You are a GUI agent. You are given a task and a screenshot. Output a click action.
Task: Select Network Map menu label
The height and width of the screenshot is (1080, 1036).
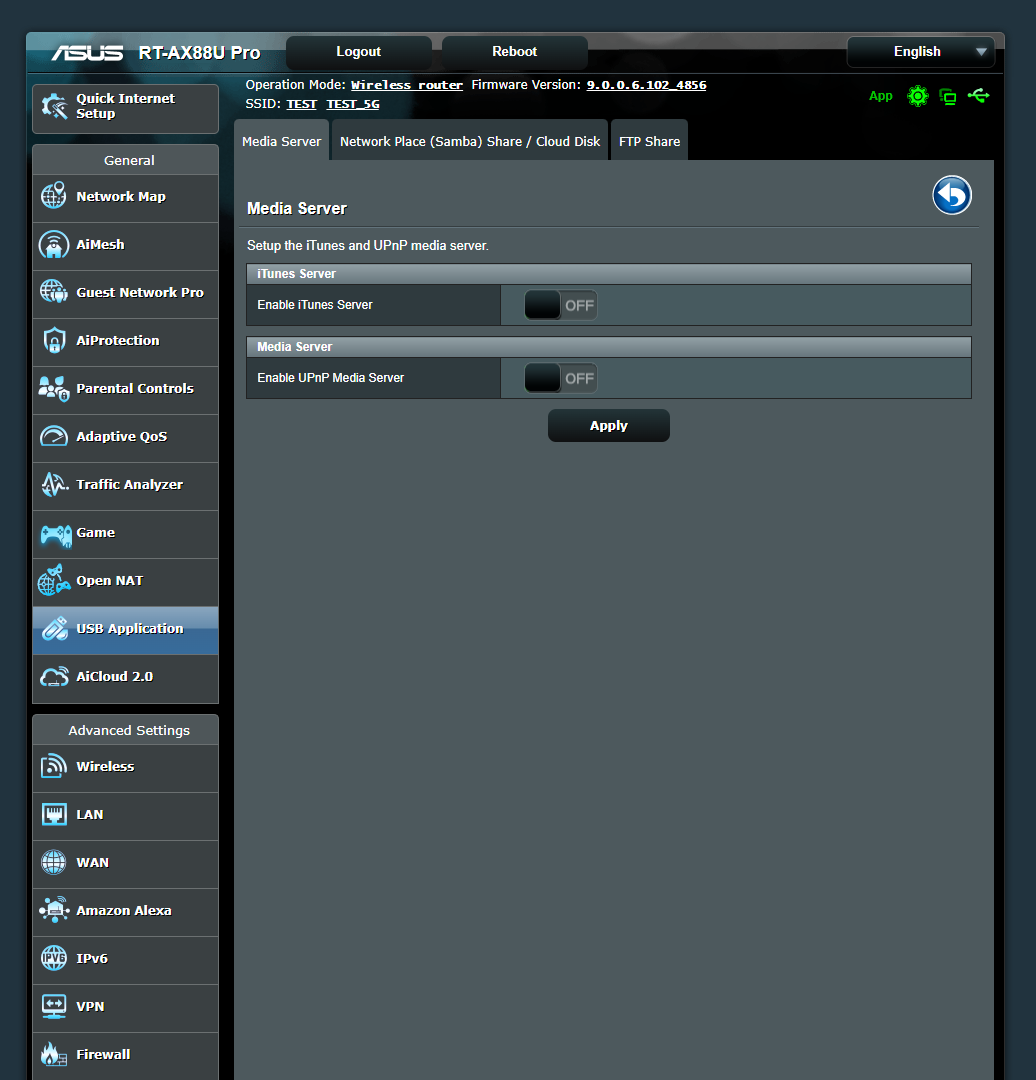[121, 196]
